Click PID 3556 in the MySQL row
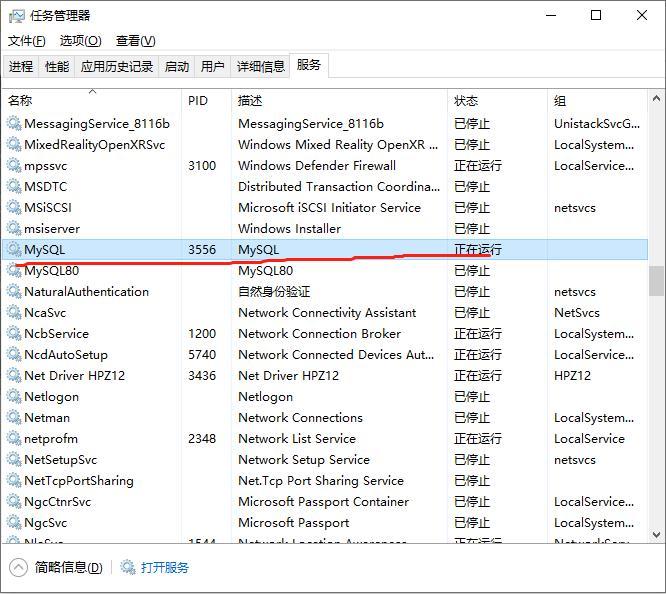The height and width of the screenshot is (594, 666). tap(202, 249)
